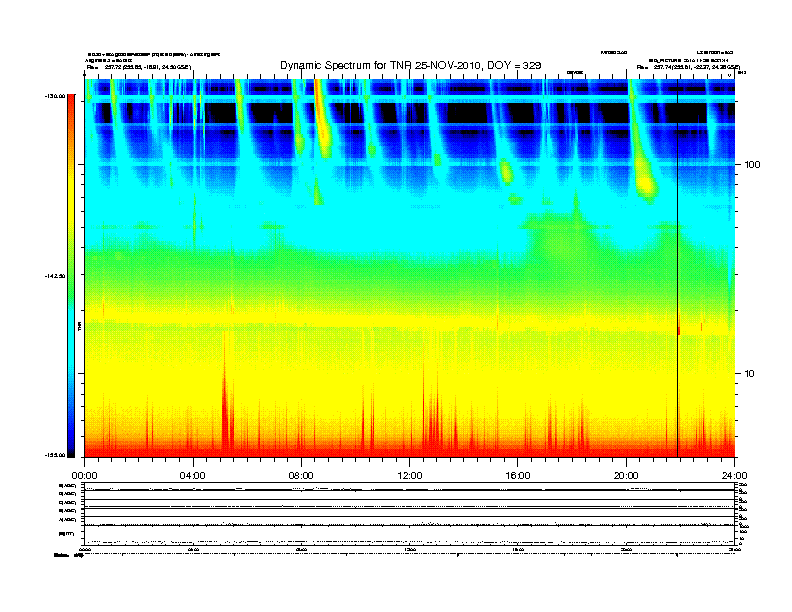
Task: Click the Rss 237.72 position text at top left
Action: 139,67
